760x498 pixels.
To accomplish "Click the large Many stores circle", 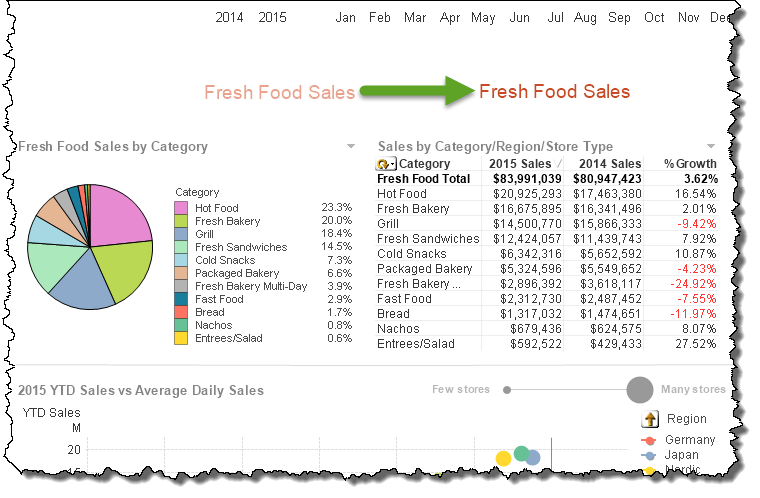I will pyautogui.click(x=641, y=390).
